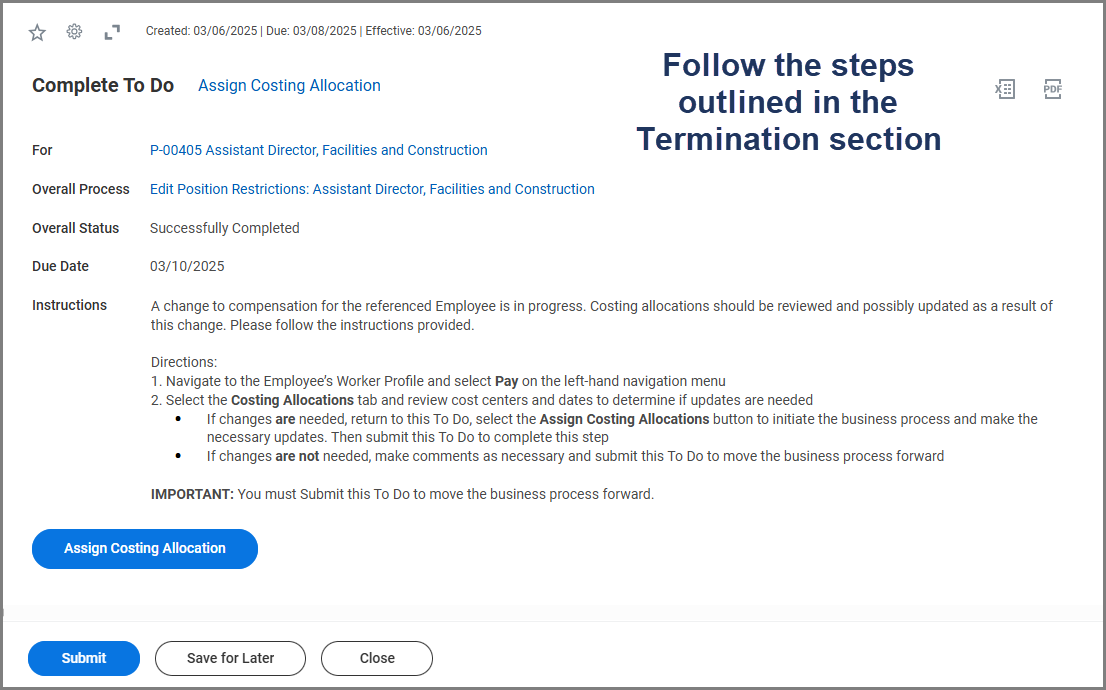Click the PDF export icon
This screenshot has height=690, width=1106.
(x=1052, y=89)
